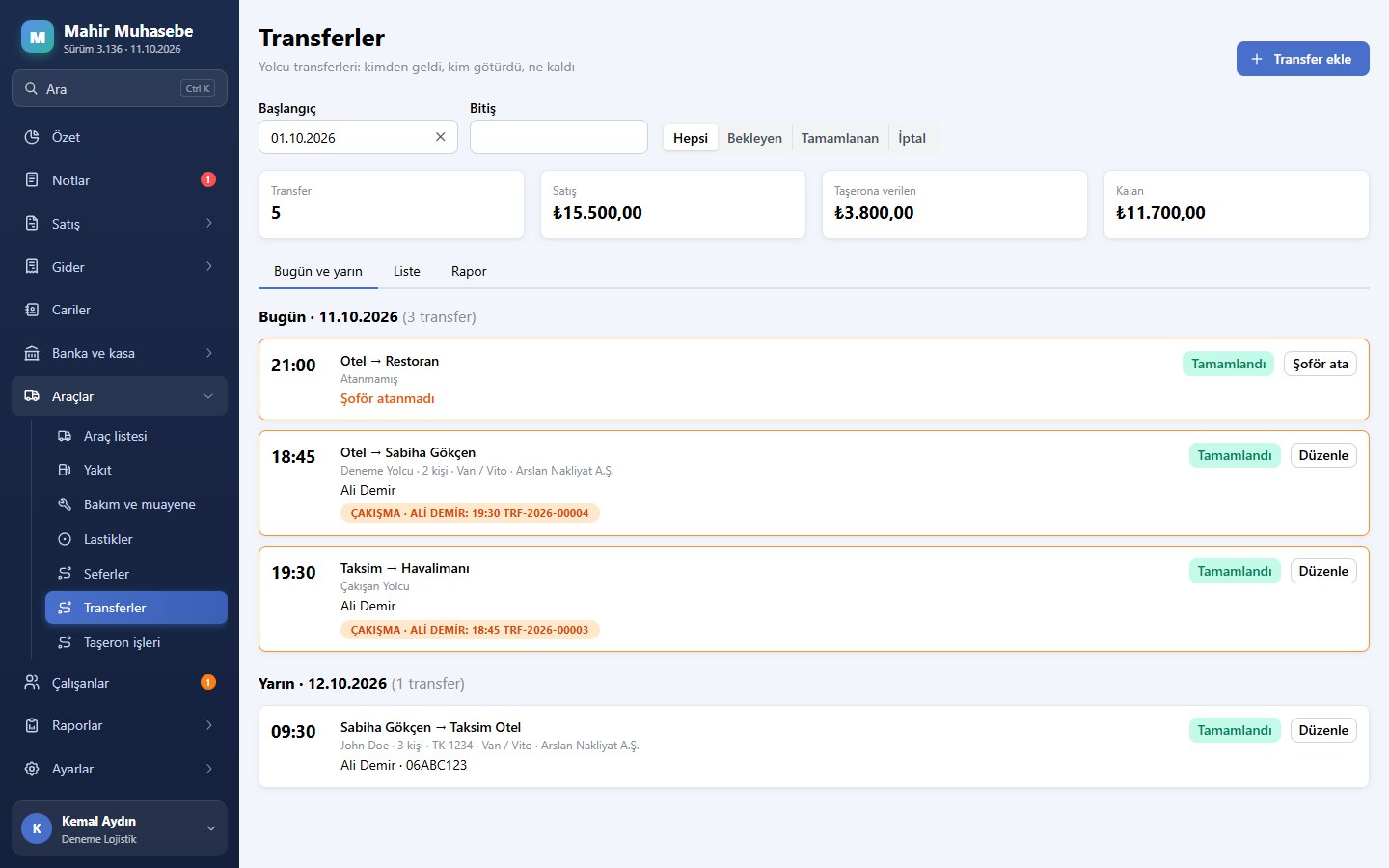1389x868 pixels.
Task: Switch to the Liste tab
Action: tap(407, 271)
